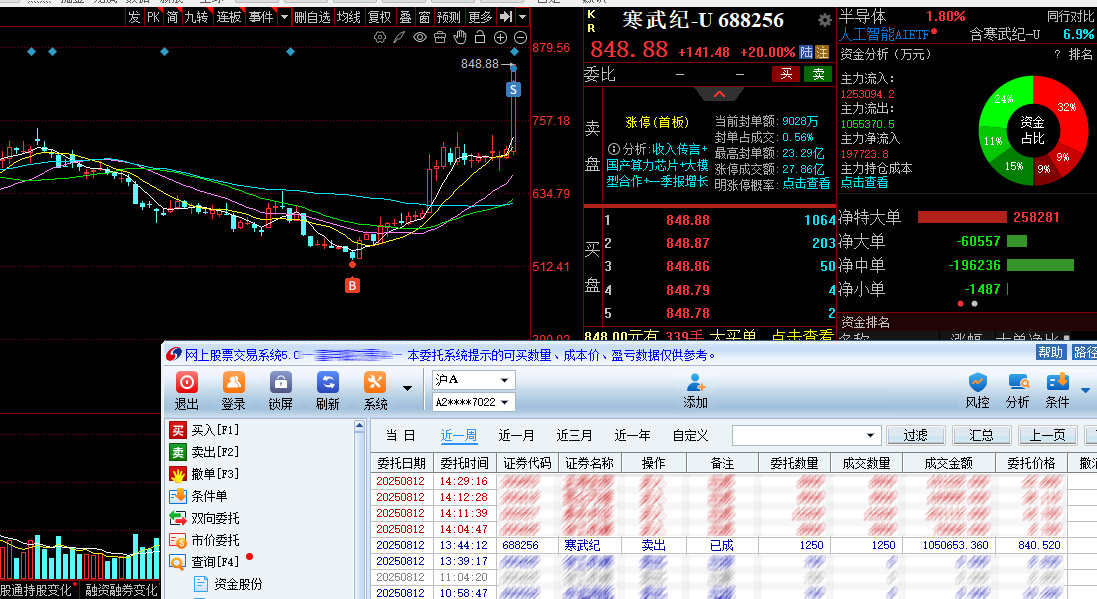Viewport: 1097px width, 599px height.
Task: Click the 复权 adjustment button
Action: pos(380,17)
